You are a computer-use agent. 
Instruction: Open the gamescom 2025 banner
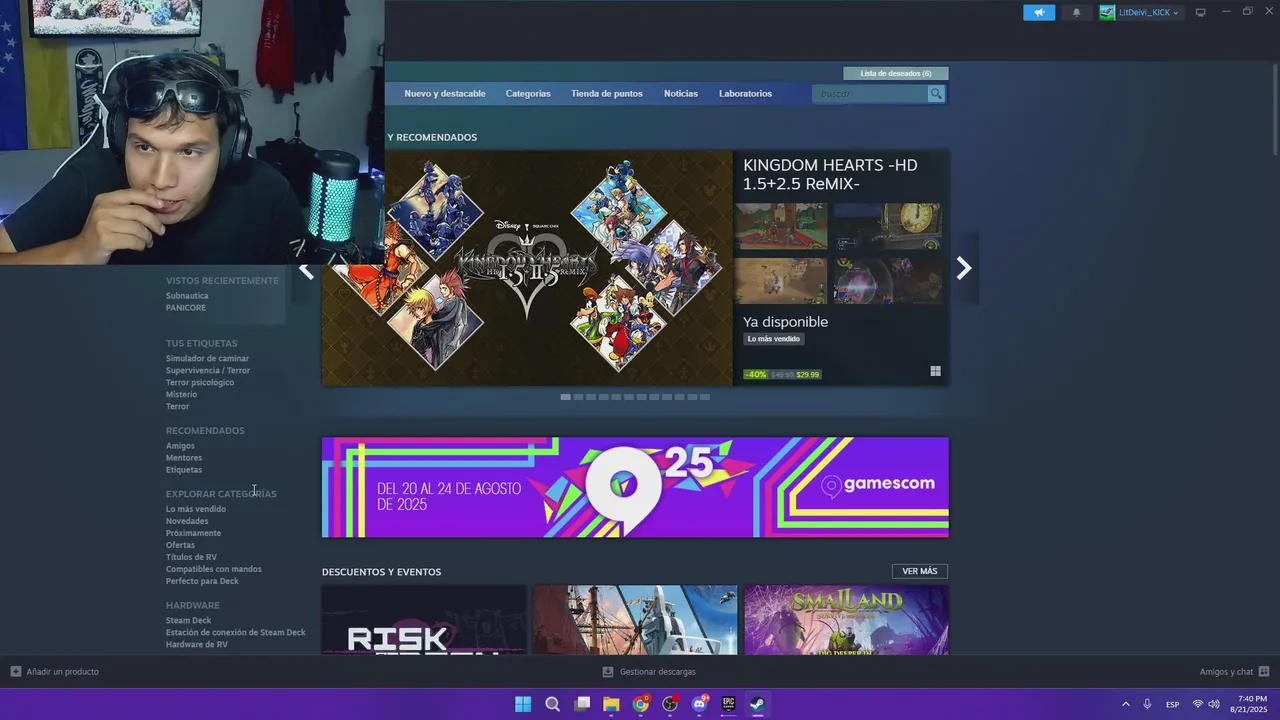tap(635, 487)
